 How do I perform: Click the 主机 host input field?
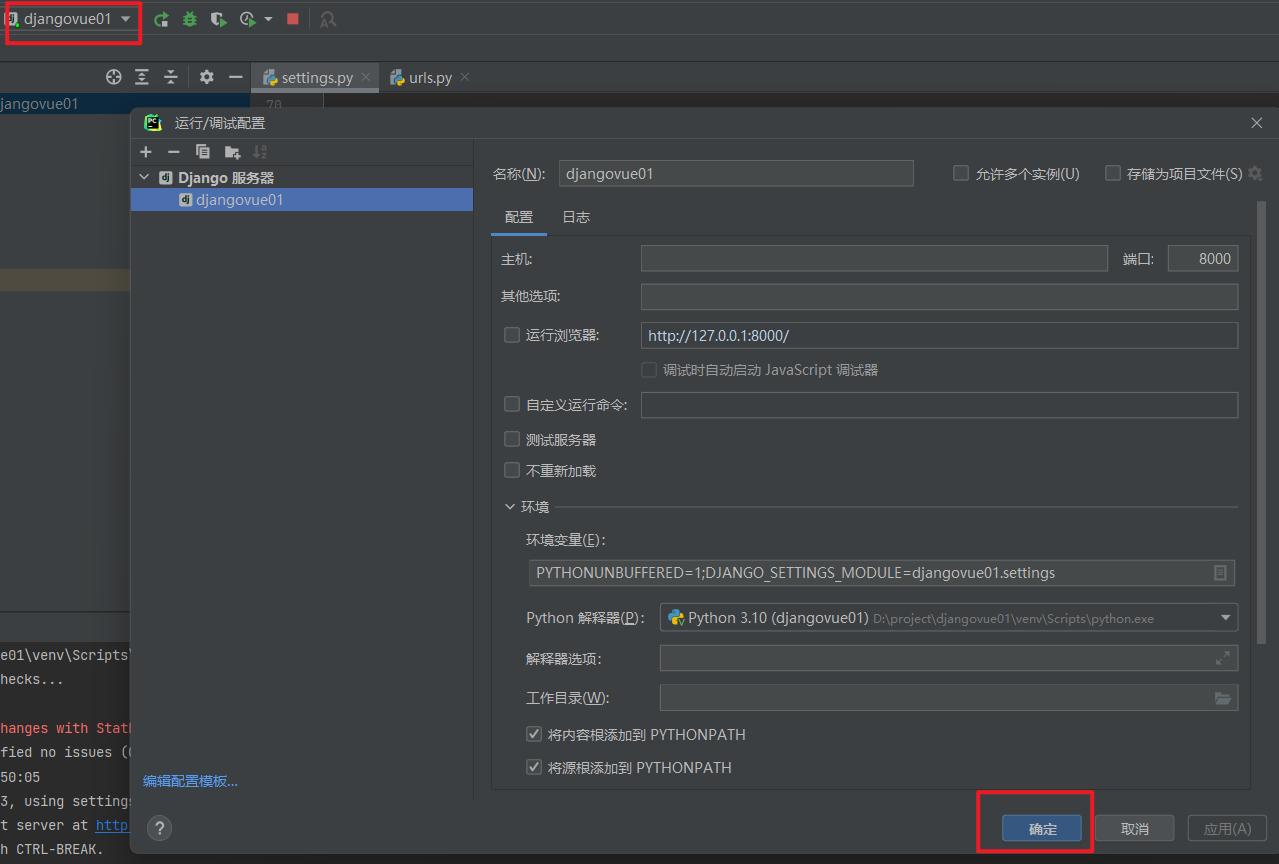874,259
